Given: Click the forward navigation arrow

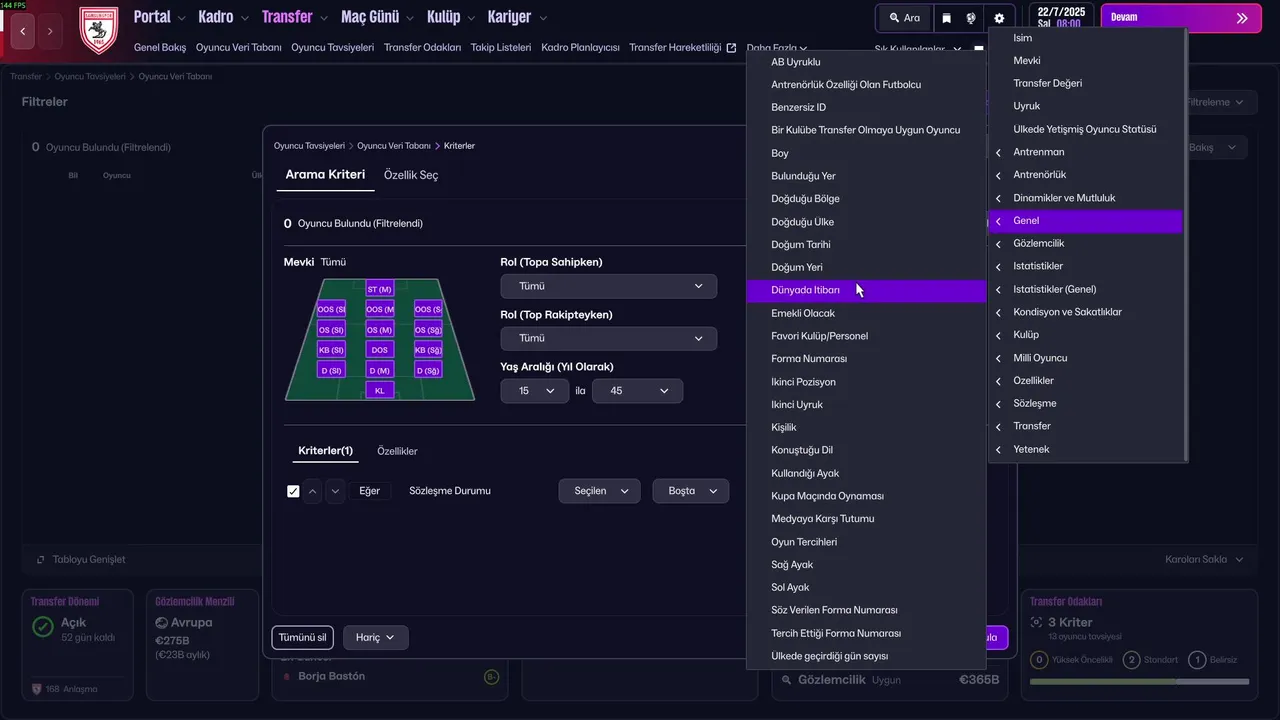Looking at the screenshot, I should click(50, 31).
